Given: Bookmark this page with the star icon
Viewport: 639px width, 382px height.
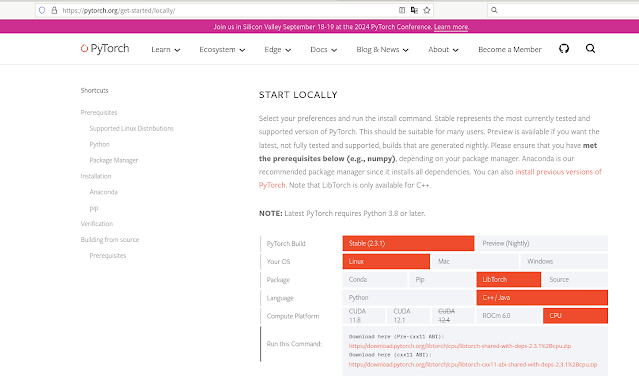Looking at the screenshot, I should [427, 10].
